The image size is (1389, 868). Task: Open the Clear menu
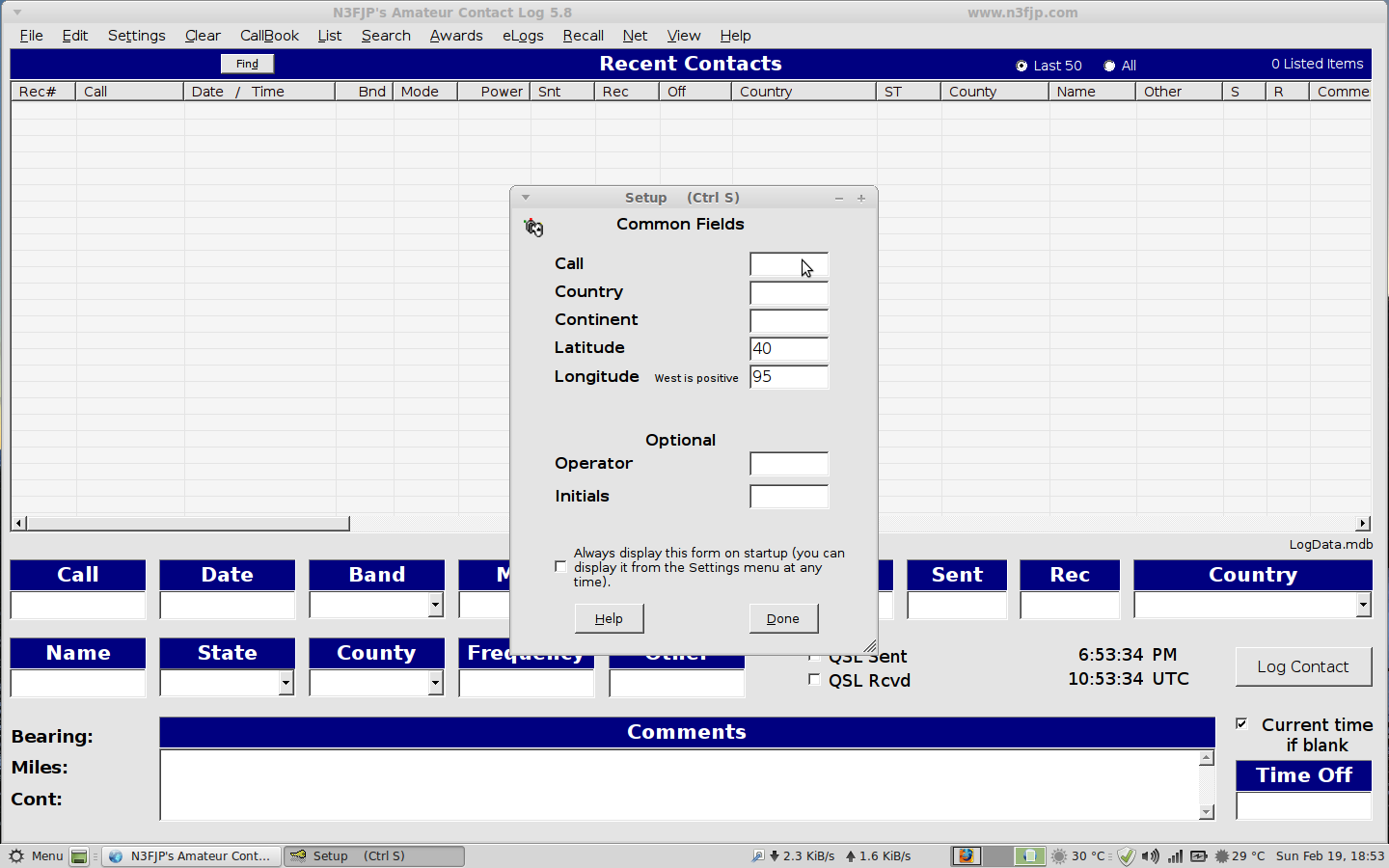(x=203, y=36)
